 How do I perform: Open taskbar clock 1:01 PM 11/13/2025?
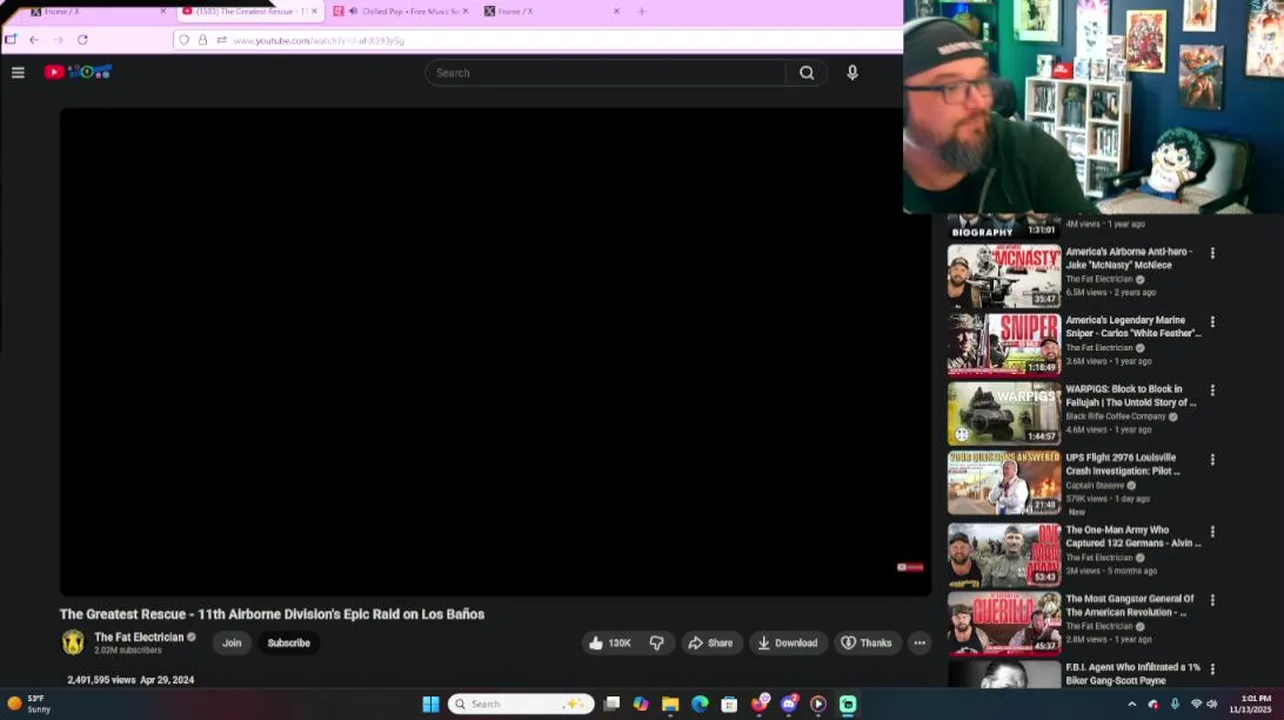[1251, 704]
